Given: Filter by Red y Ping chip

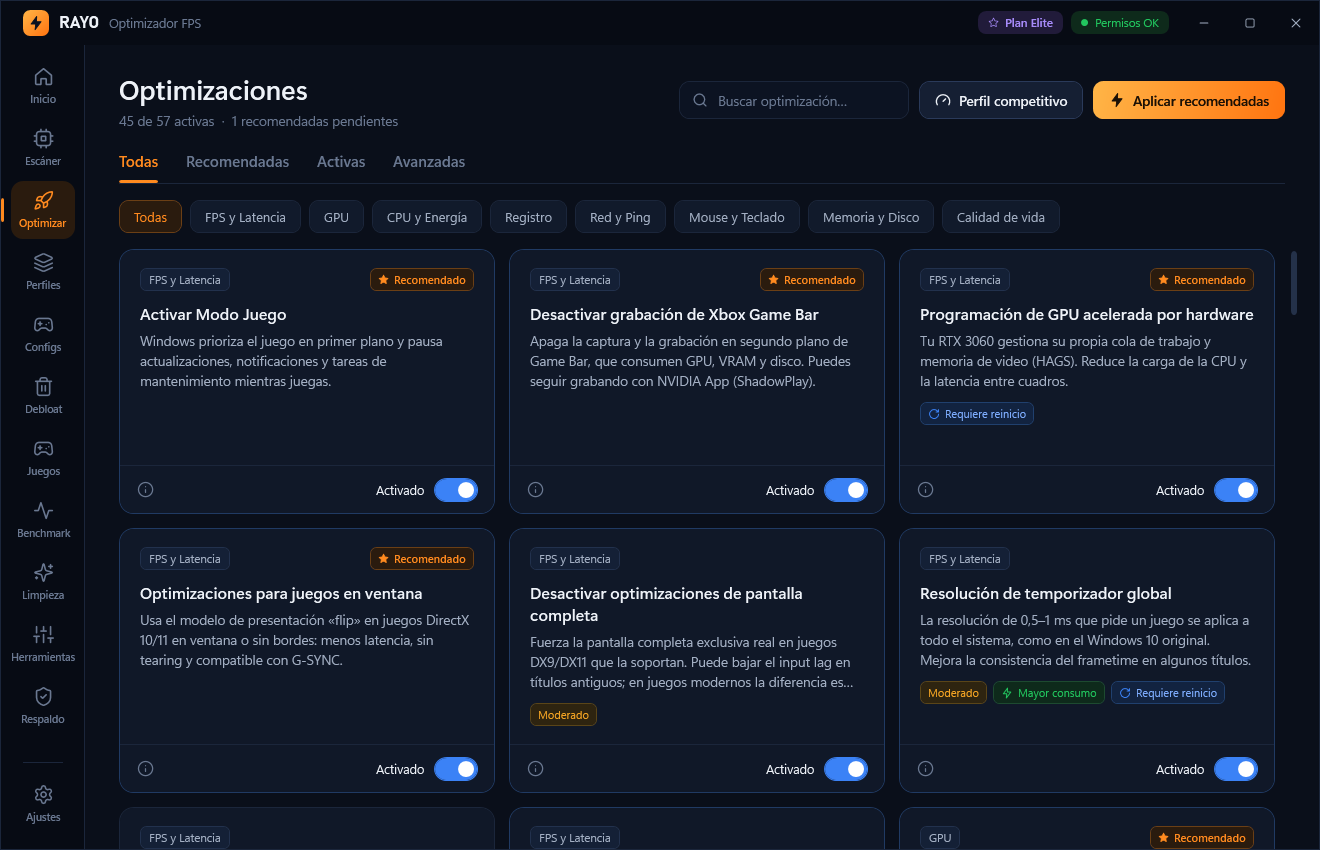Looking at the screenshot, I should 620,217.
